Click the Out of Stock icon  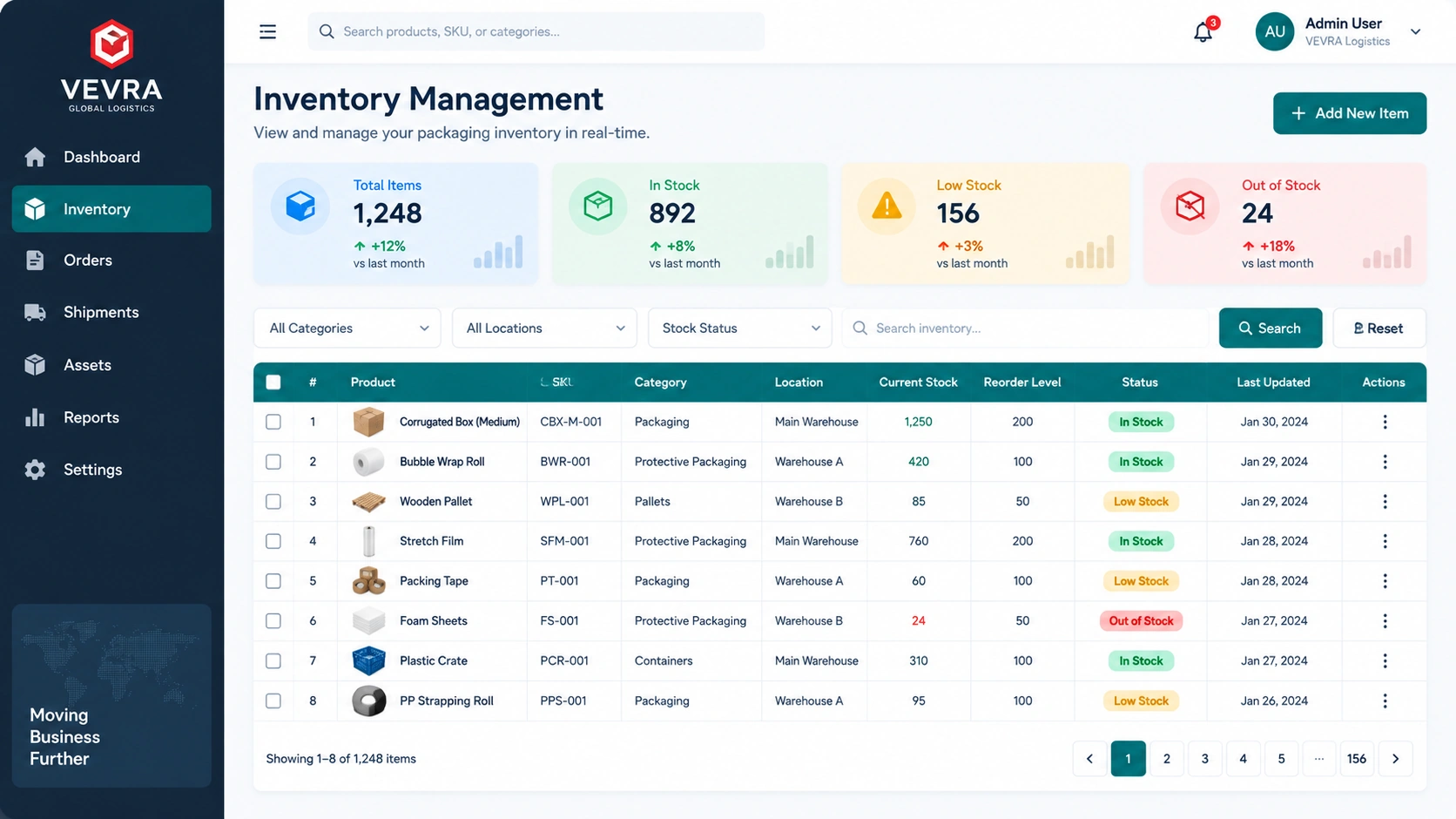1190,206
